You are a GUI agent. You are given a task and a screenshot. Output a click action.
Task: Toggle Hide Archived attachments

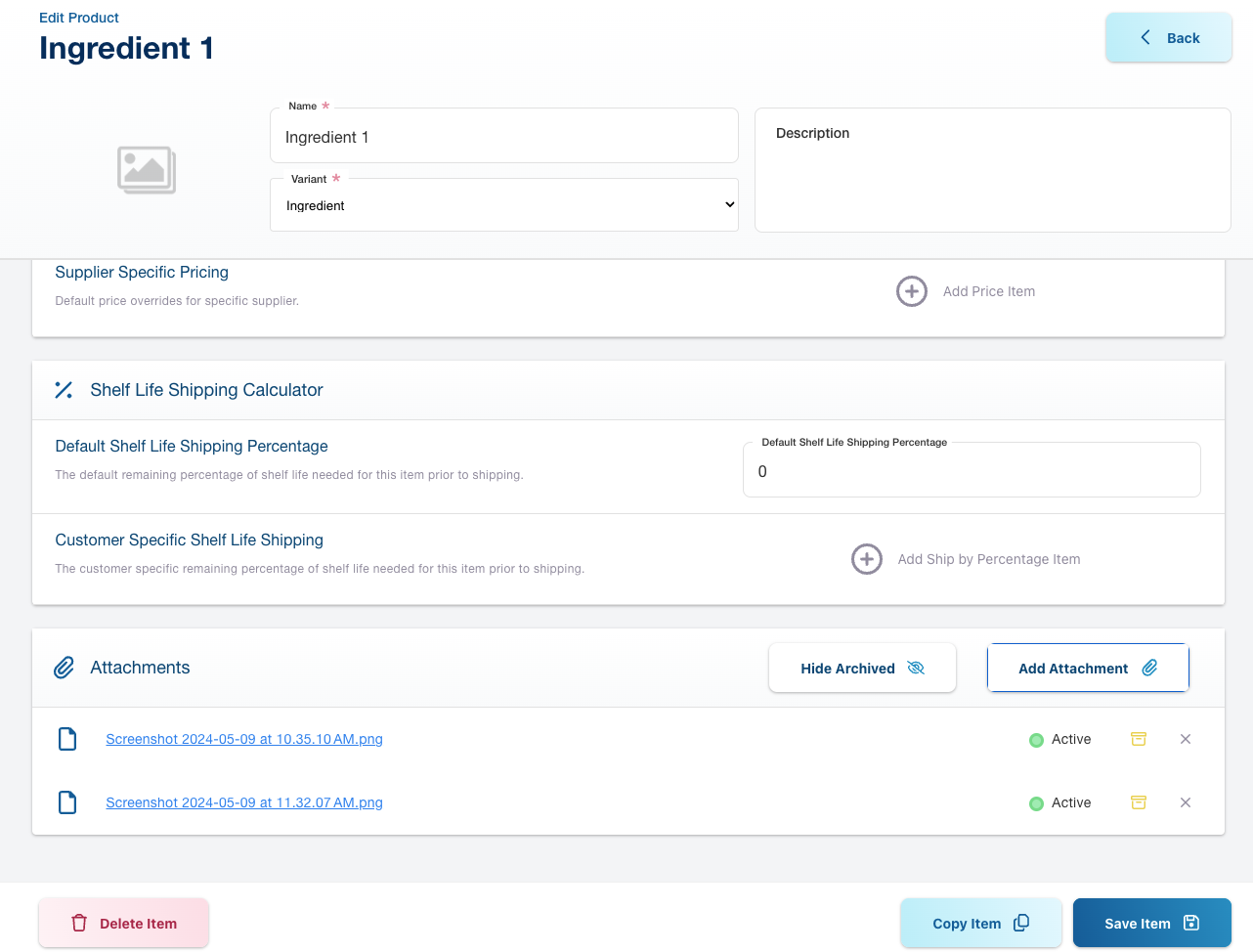(861, 669)
